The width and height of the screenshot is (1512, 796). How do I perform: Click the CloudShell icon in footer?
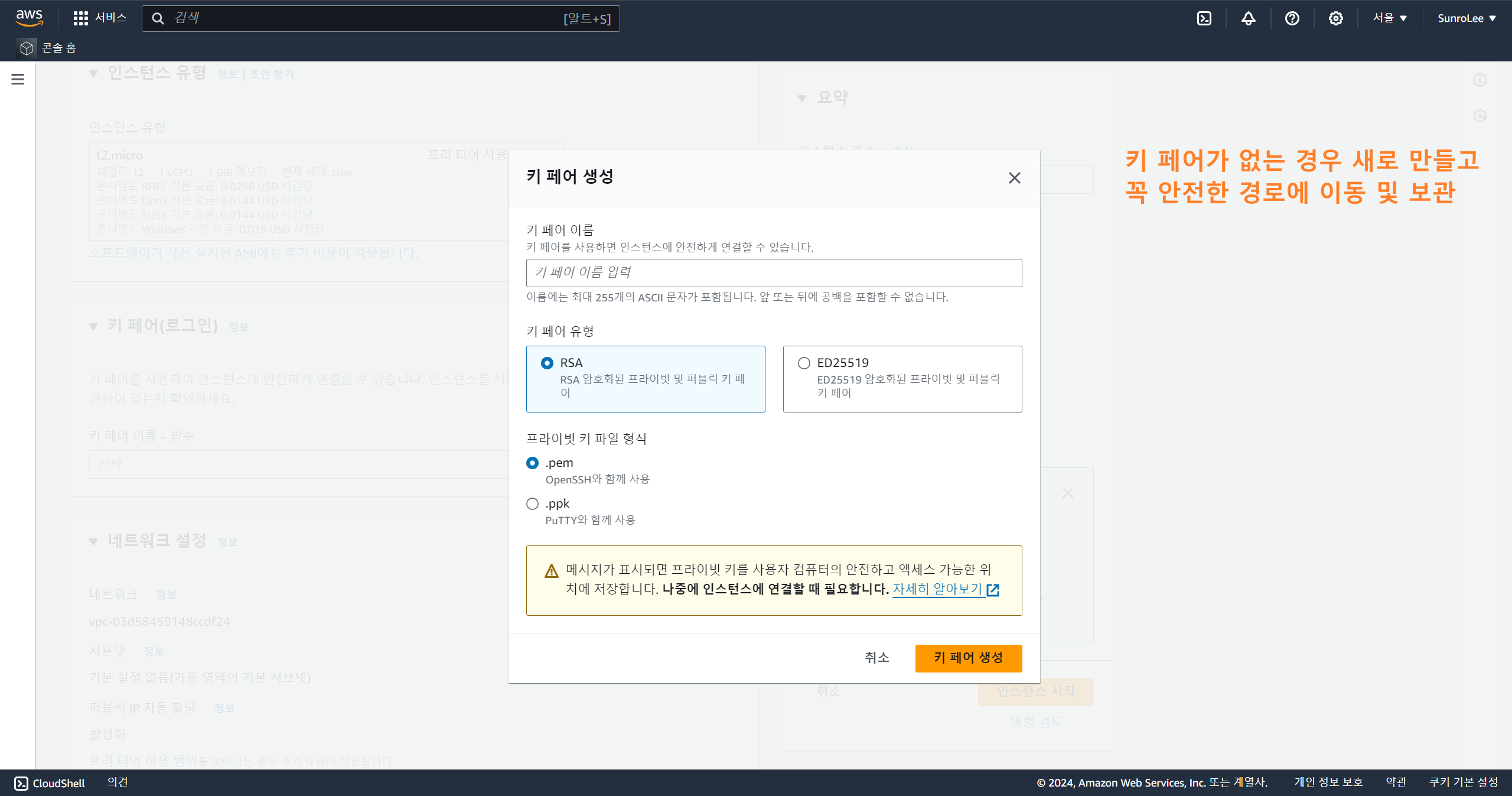pos(21,783)
